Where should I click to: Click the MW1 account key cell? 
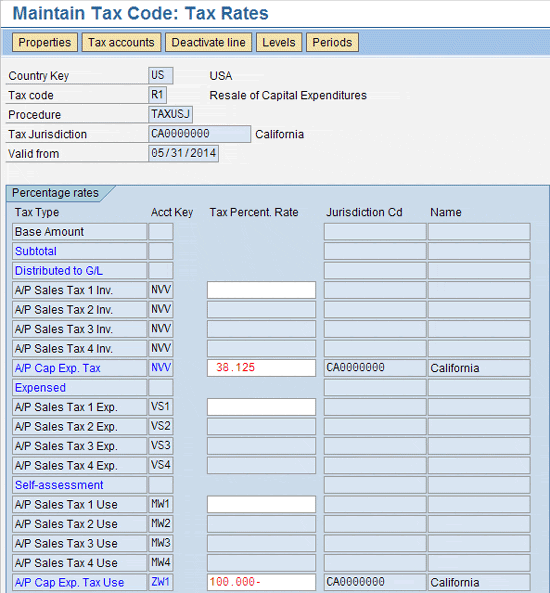pos(161,504)
